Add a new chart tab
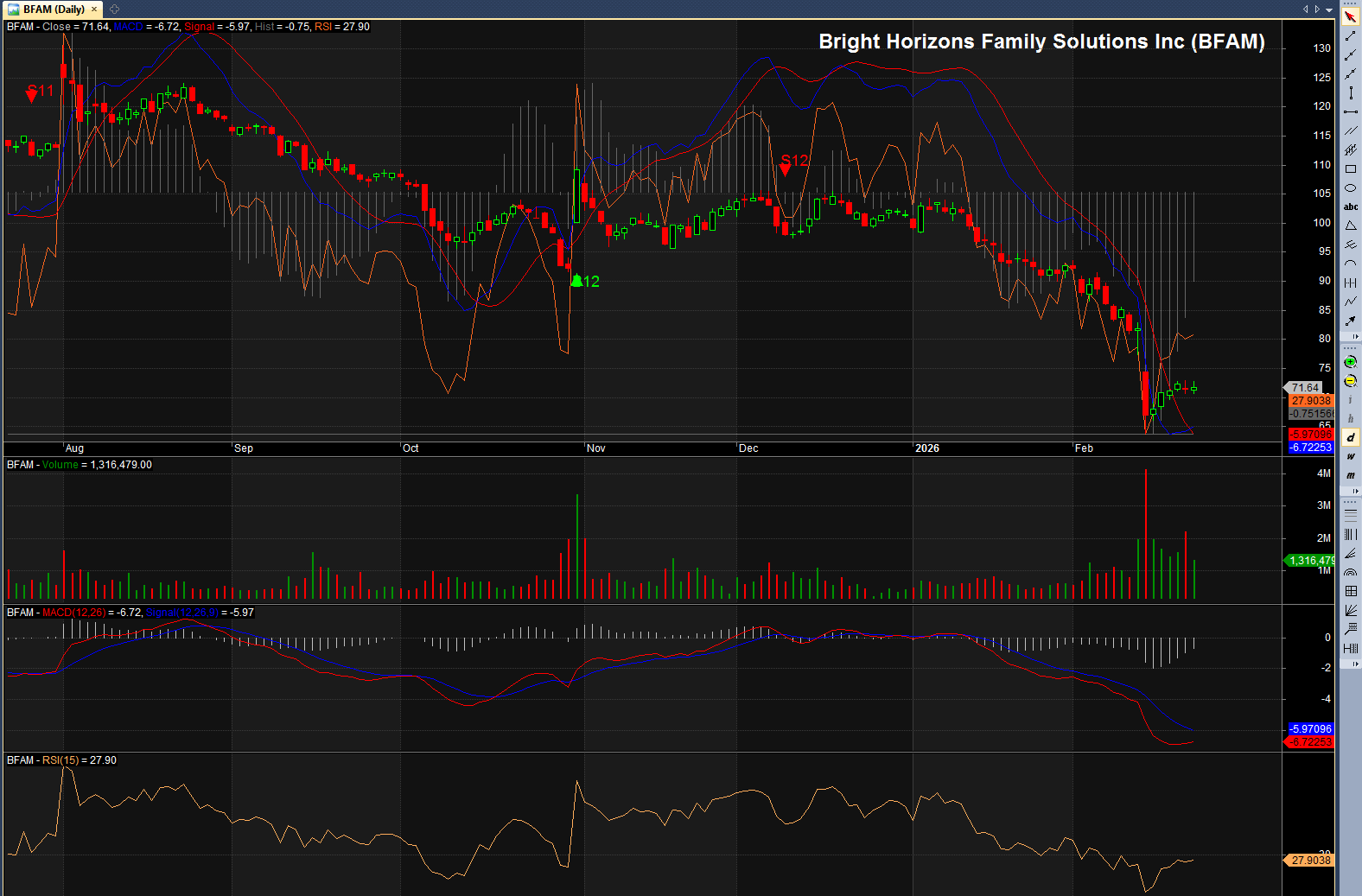The height and width of the screenshot is (896, 1362). tap(114, 10)
